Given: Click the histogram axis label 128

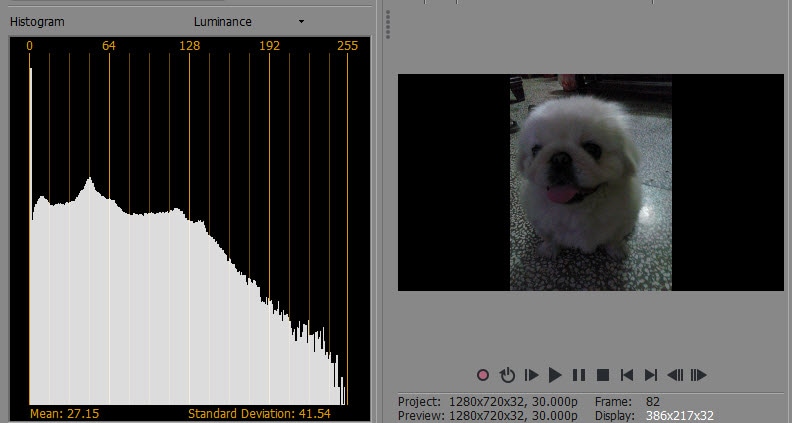Looking at the screenshot, I should coord(189,46).
